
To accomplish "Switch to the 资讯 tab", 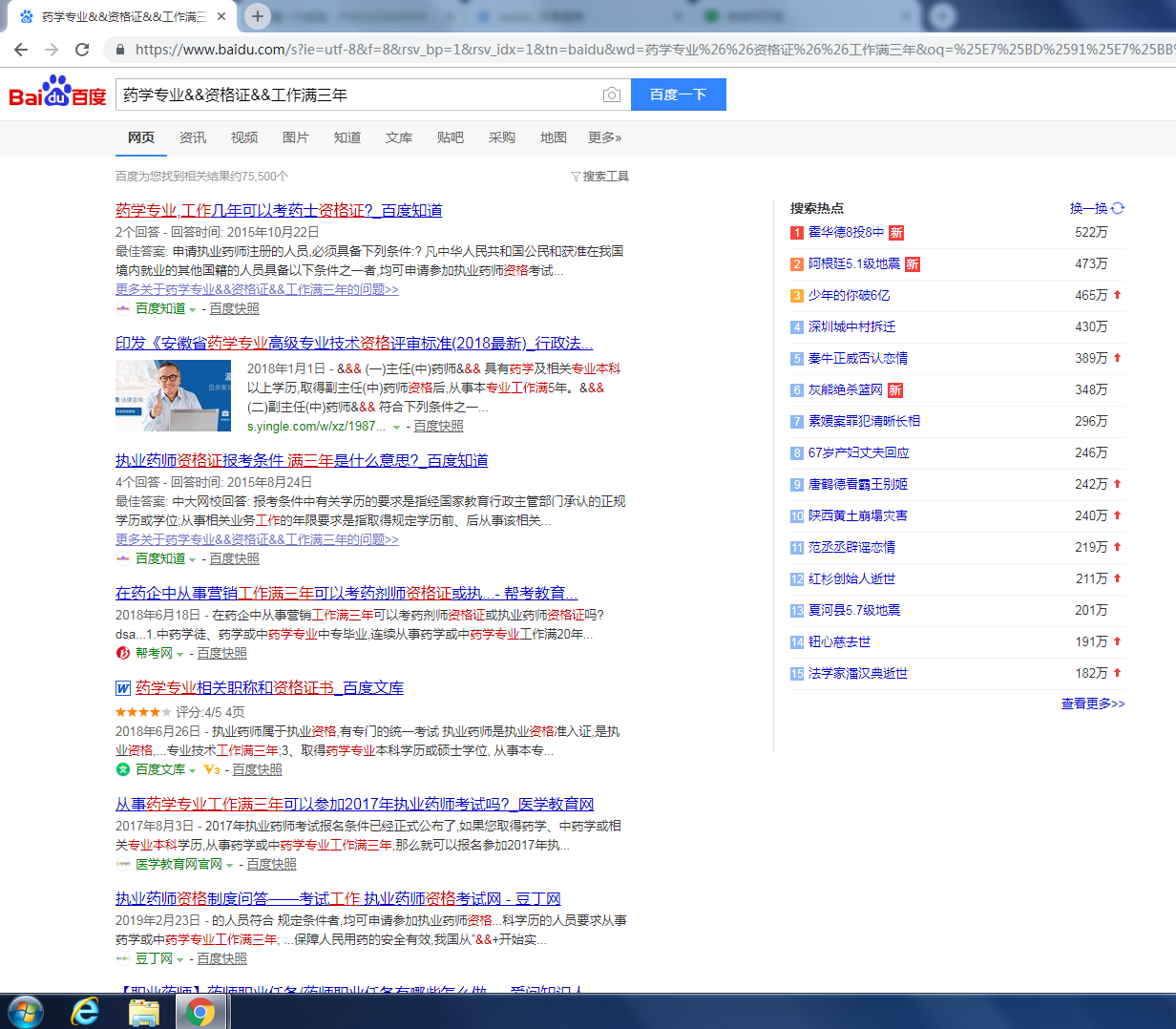I will point(193,137).
